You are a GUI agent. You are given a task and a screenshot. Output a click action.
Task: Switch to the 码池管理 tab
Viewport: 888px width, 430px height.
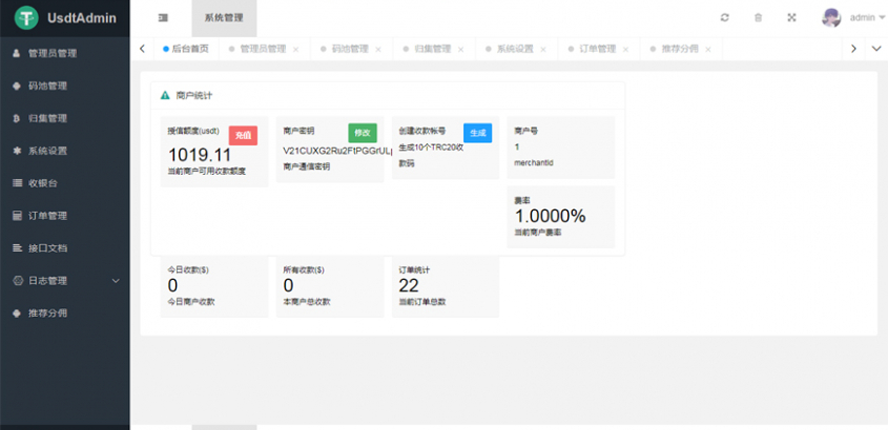click(x=349, y=49)
